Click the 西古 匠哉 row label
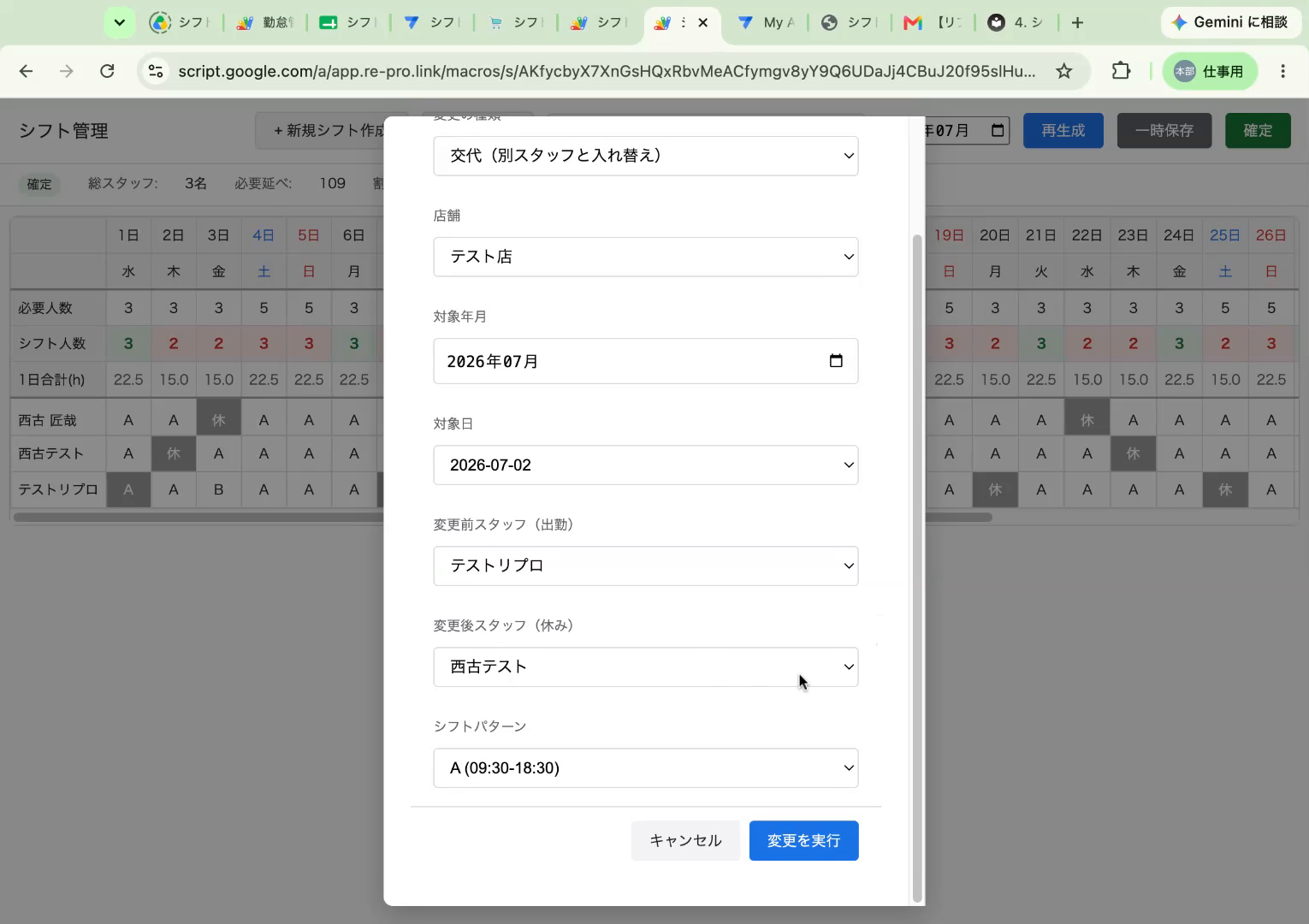This screenshot has height=924, width=1309. tap(48, 420)
